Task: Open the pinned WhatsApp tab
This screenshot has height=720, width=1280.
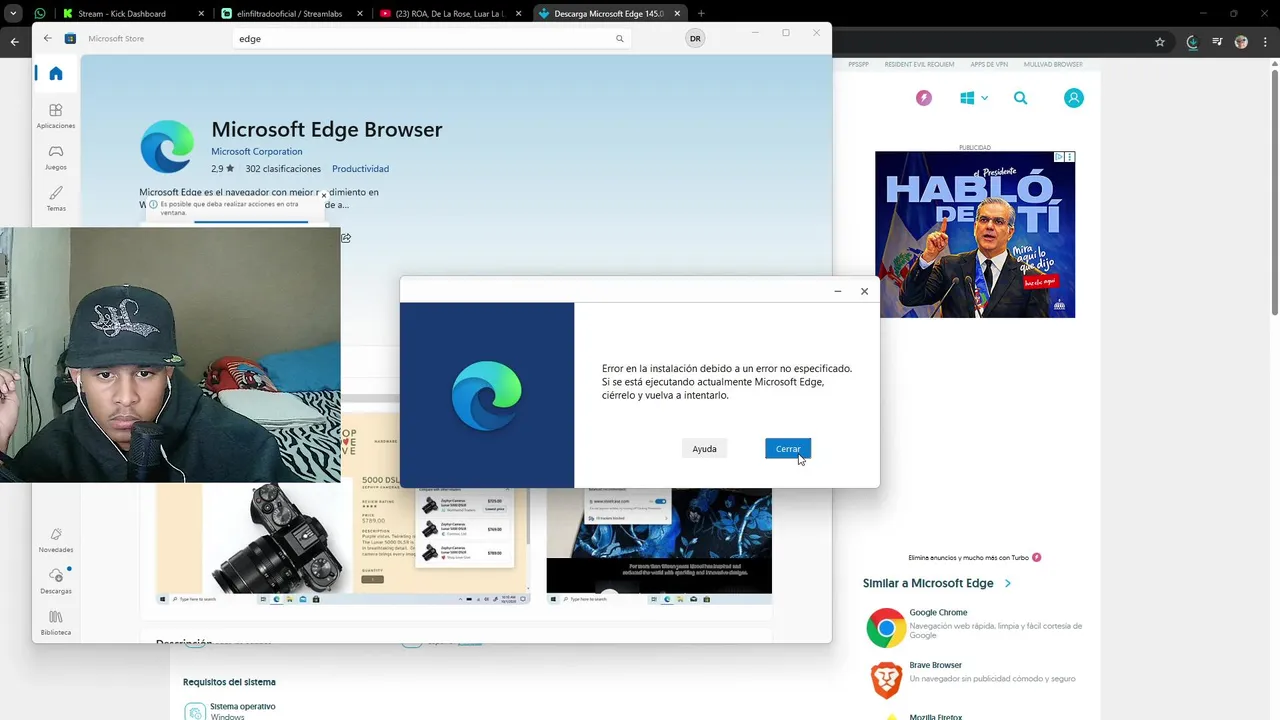Action: pos(40,14)
